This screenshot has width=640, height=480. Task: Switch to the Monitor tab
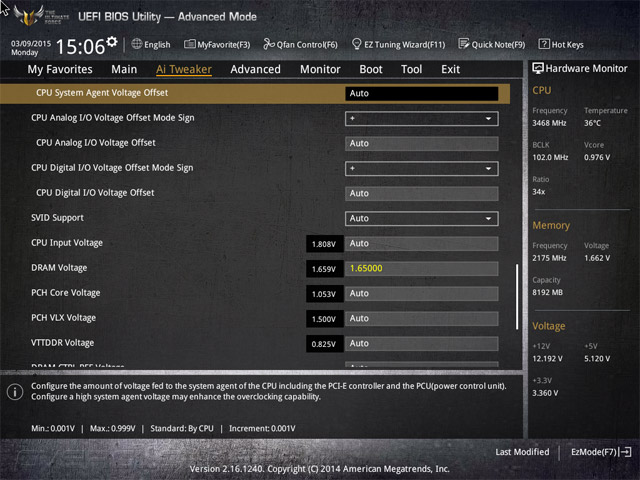coord(320,69)
